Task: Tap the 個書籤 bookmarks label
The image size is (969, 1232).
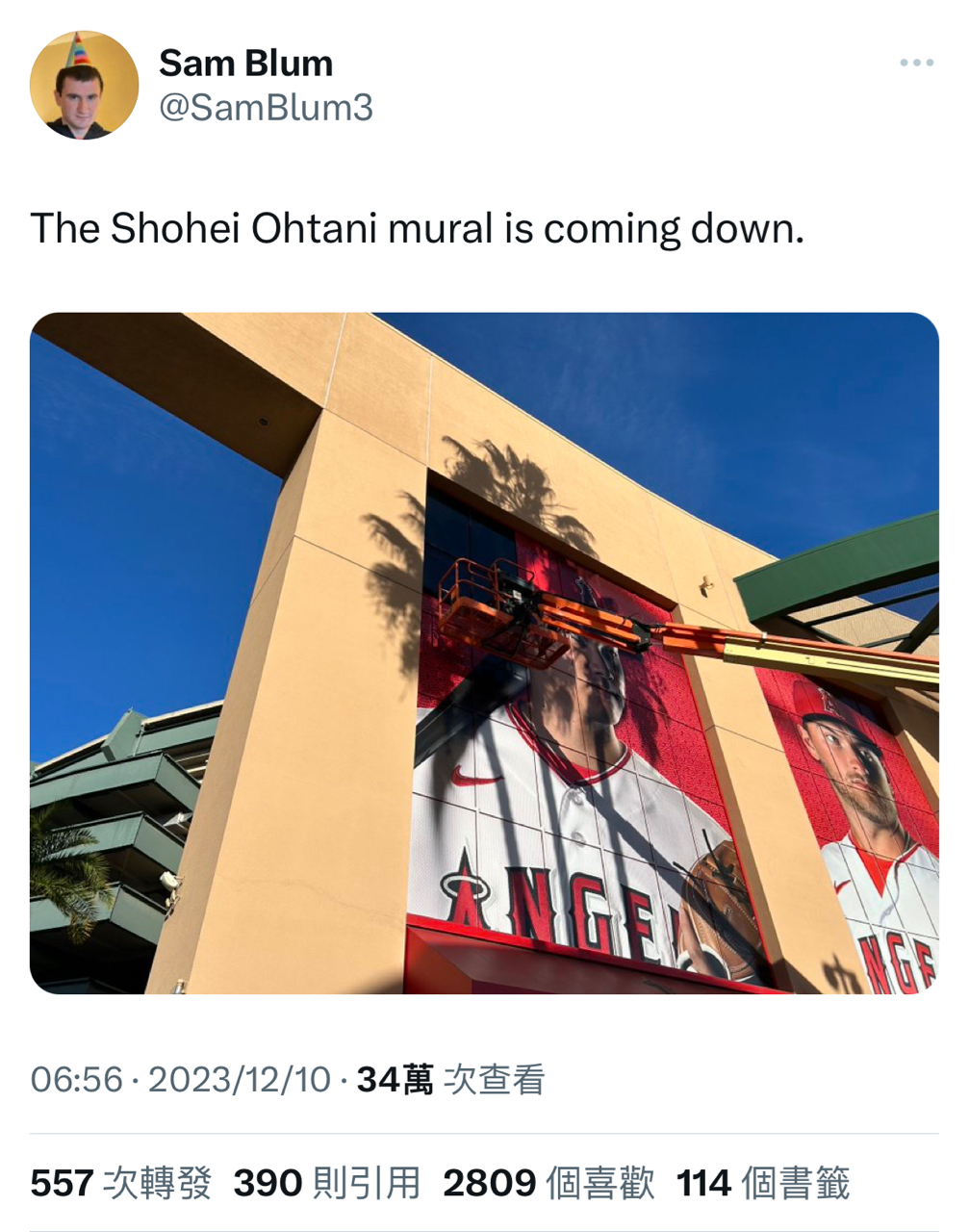Action: (x=796, y=1183)
